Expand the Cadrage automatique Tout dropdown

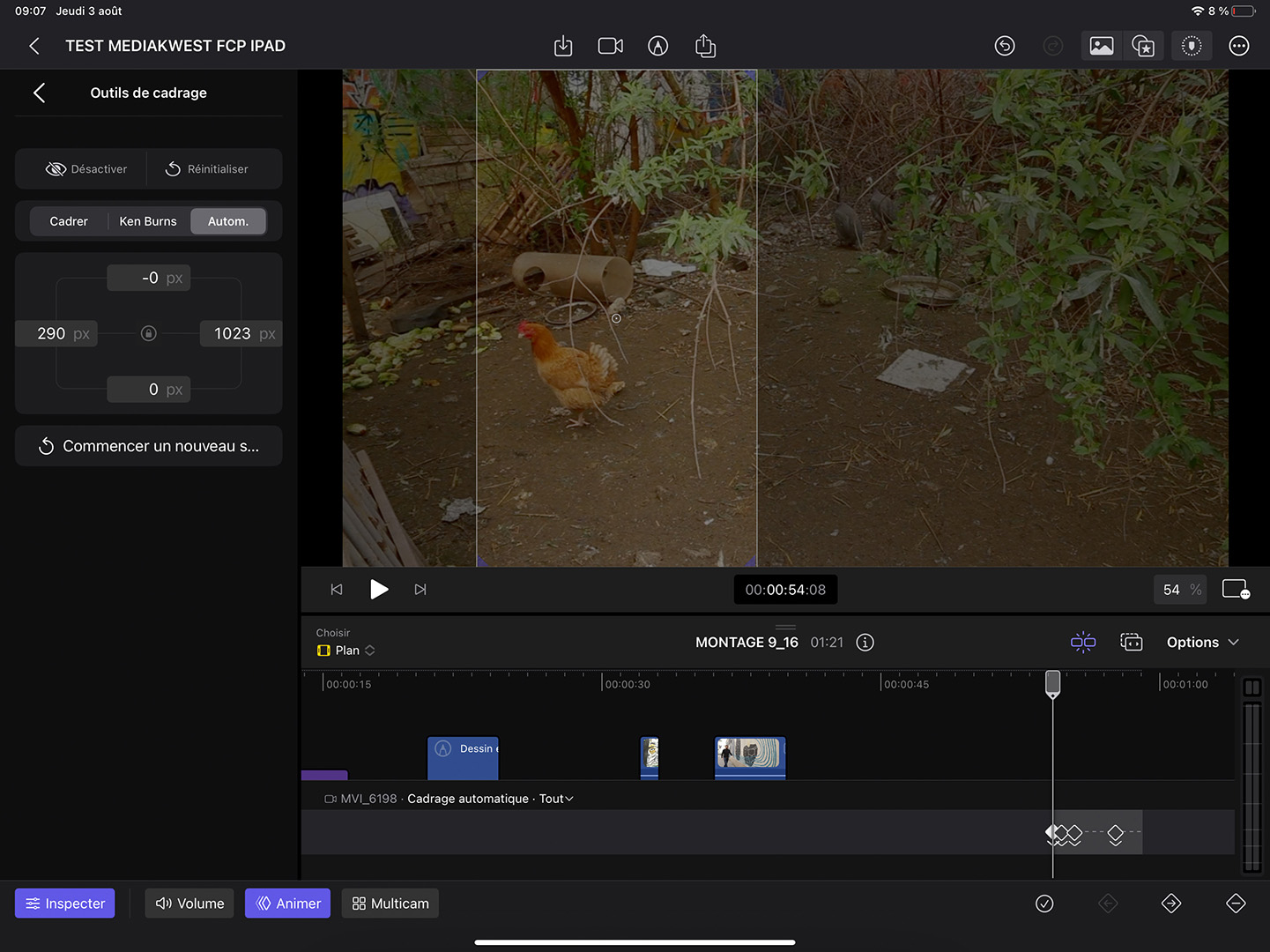pos(556,799)
